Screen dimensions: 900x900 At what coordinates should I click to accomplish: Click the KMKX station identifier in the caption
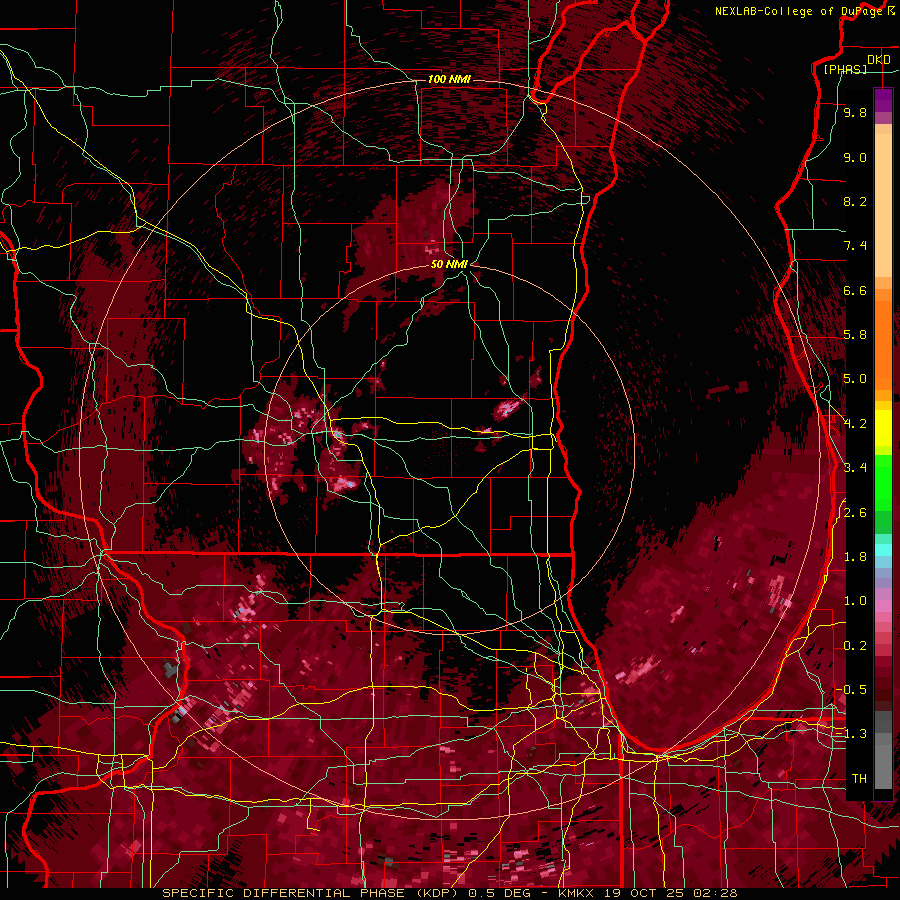[577, 893]
